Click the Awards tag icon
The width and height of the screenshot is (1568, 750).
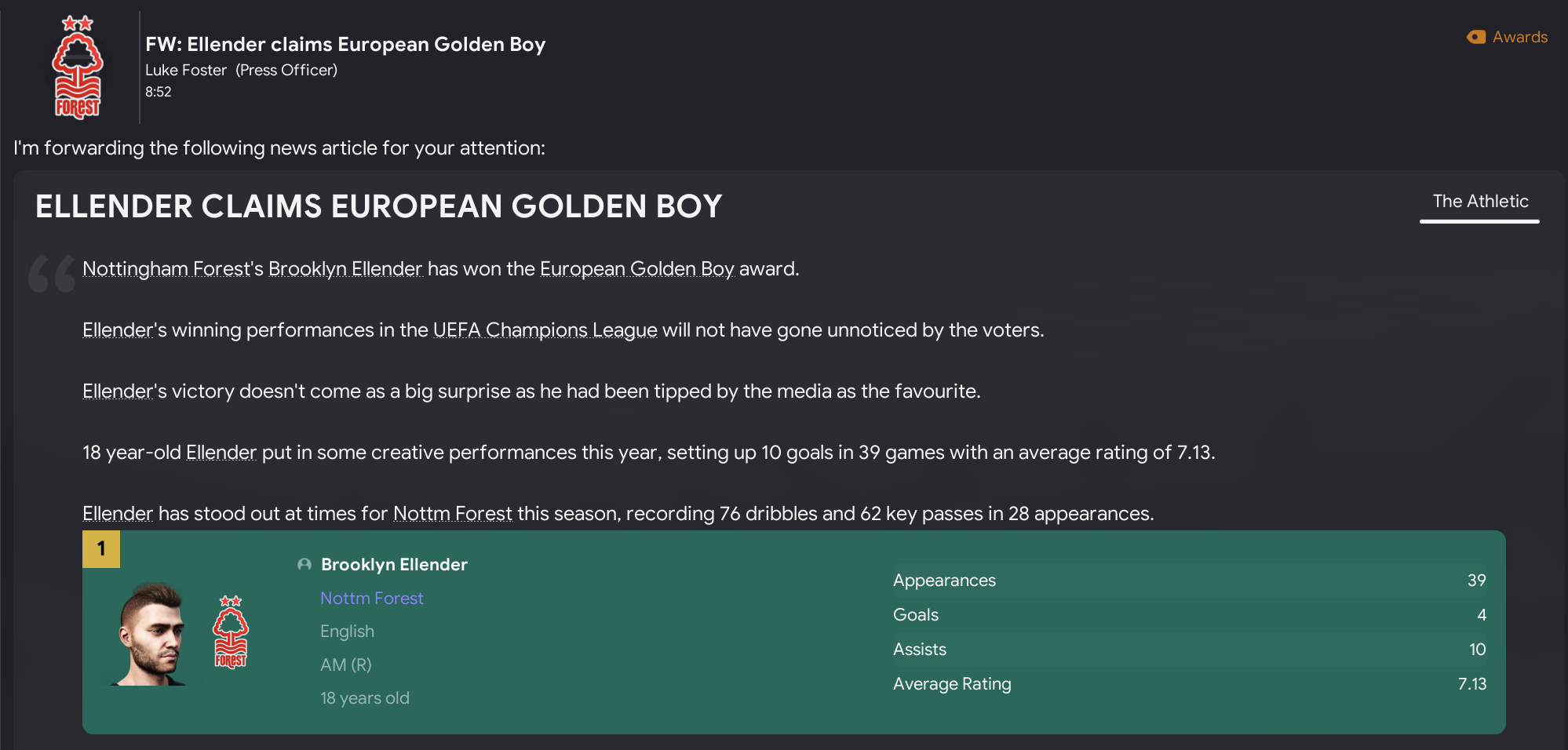(x=1475, y=37)
